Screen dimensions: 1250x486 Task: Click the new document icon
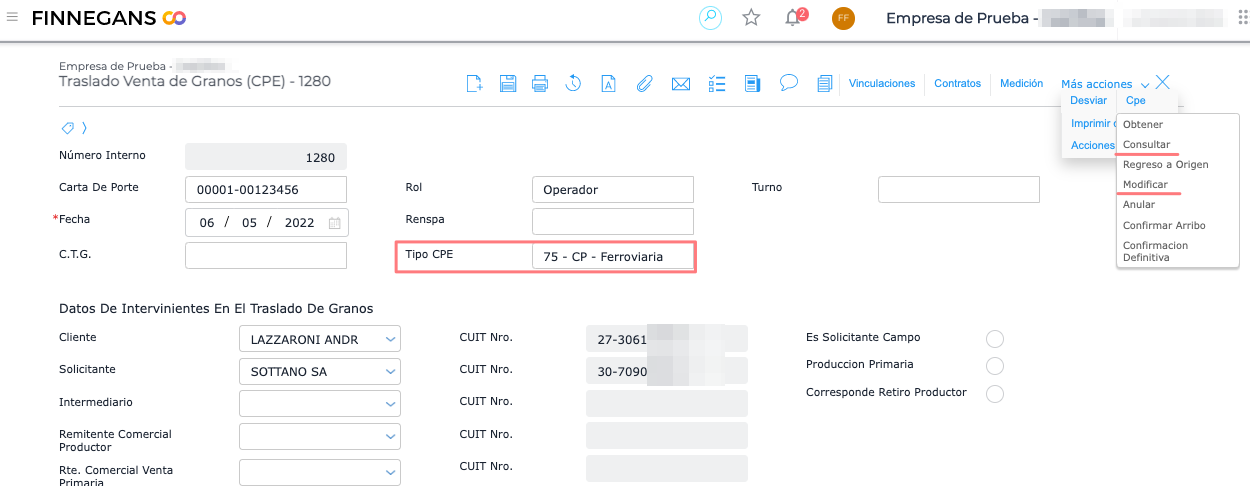(475, 84)
